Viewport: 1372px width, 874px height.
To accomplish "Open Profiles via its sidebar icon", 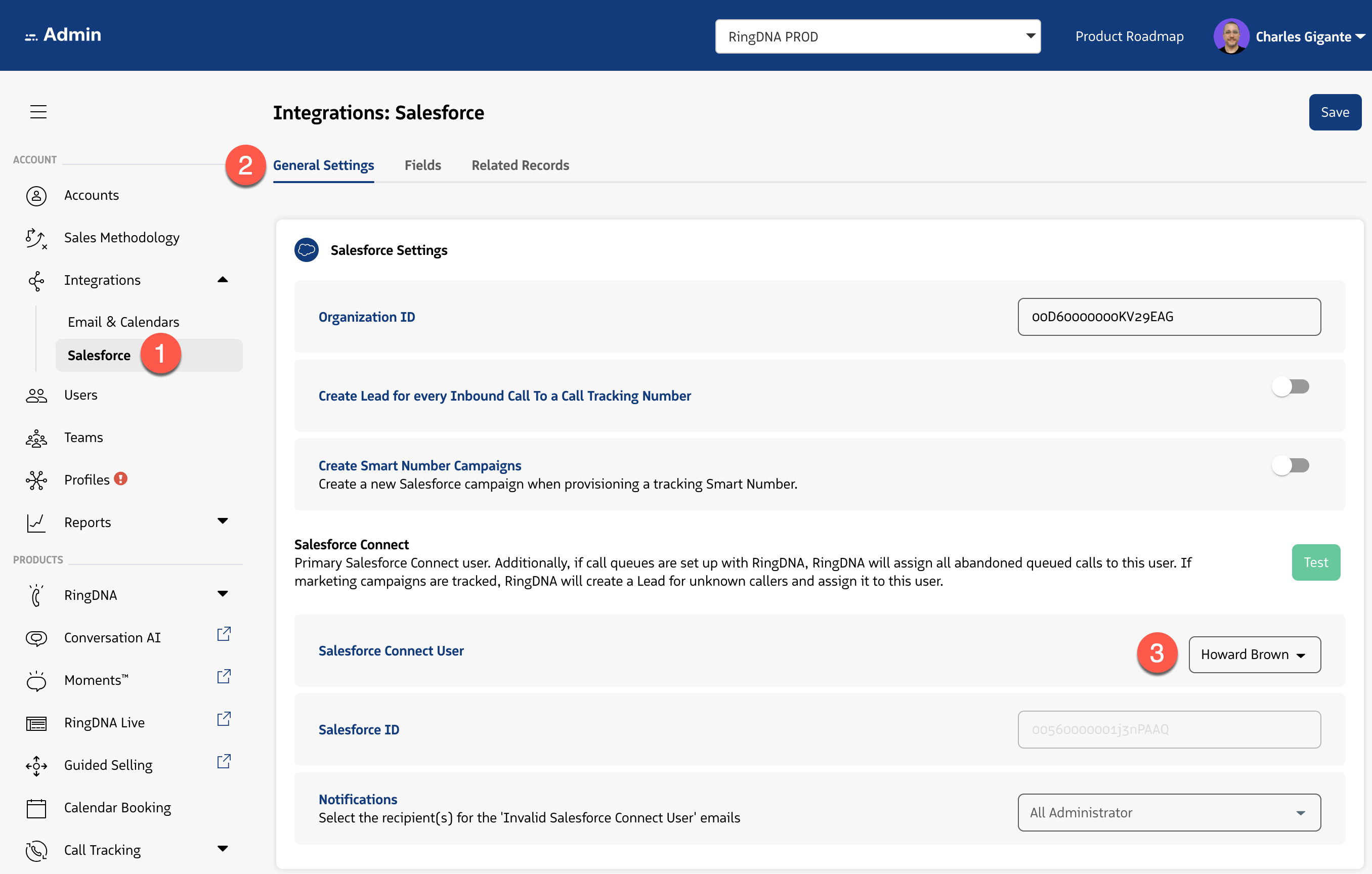I will pos(36,479).
